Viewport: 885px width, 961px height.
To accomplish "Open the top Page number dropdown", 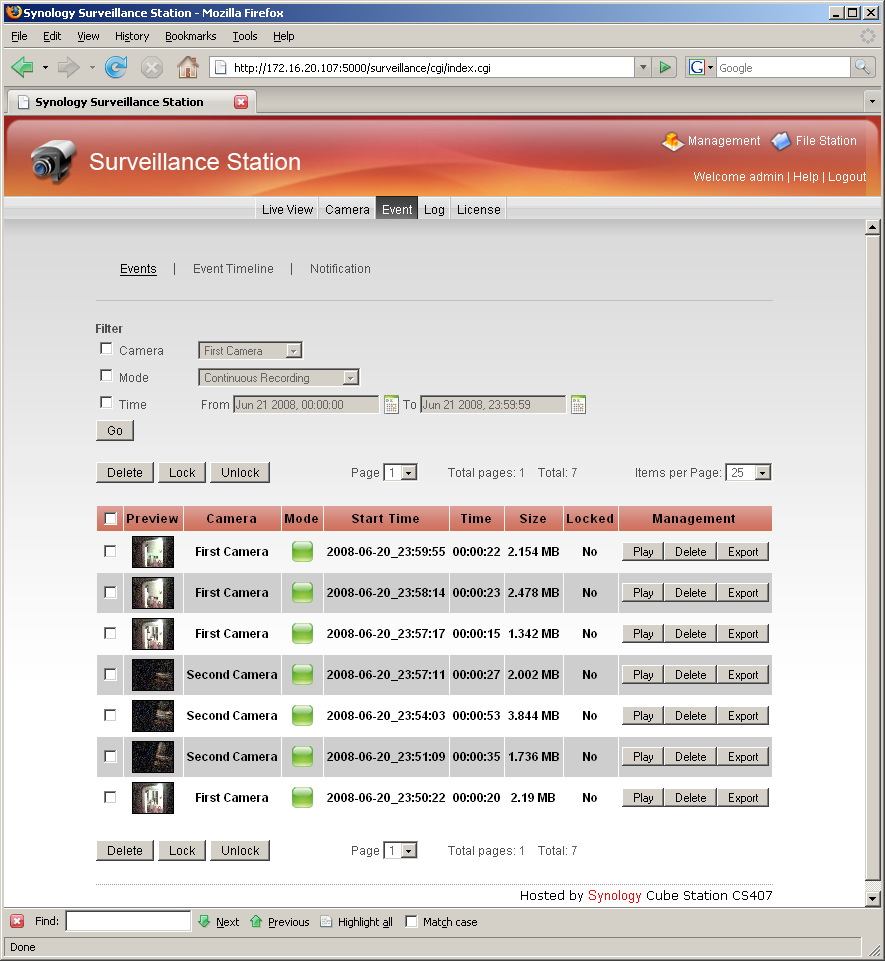I will tap(400, 473).
